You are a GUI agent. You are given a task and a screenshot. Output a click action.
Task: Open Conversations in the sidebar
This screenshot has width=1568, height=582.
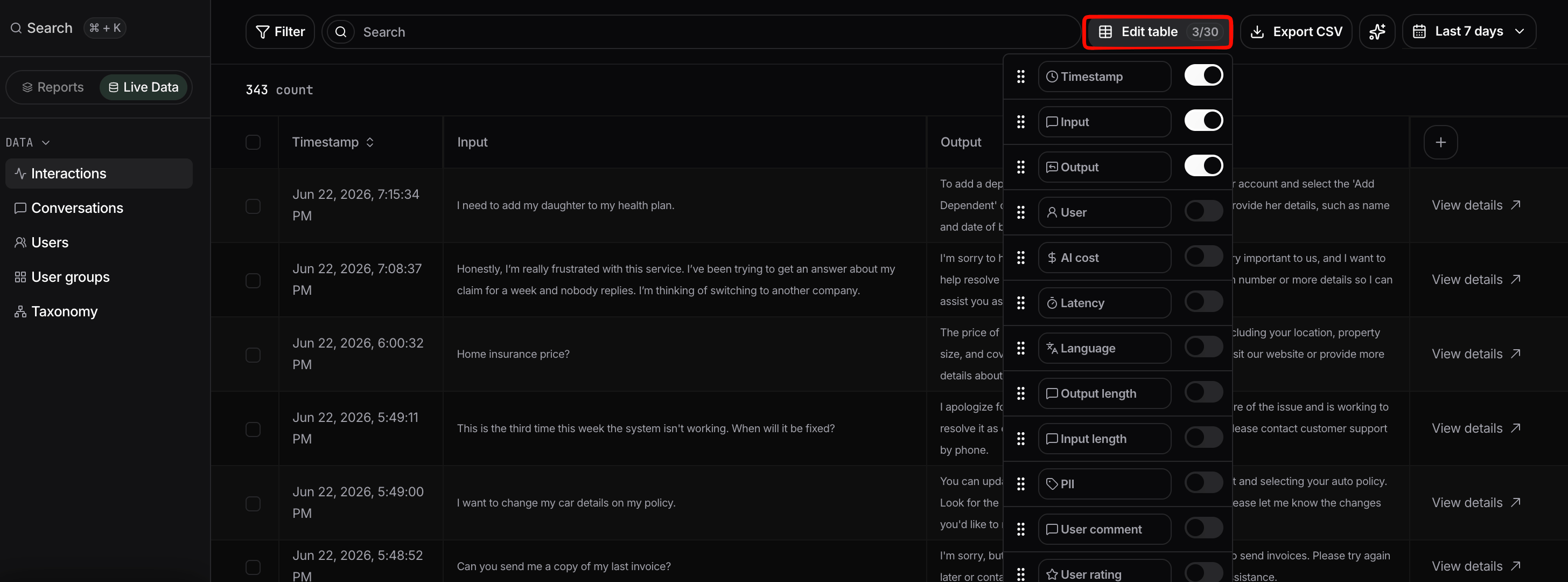99,209
